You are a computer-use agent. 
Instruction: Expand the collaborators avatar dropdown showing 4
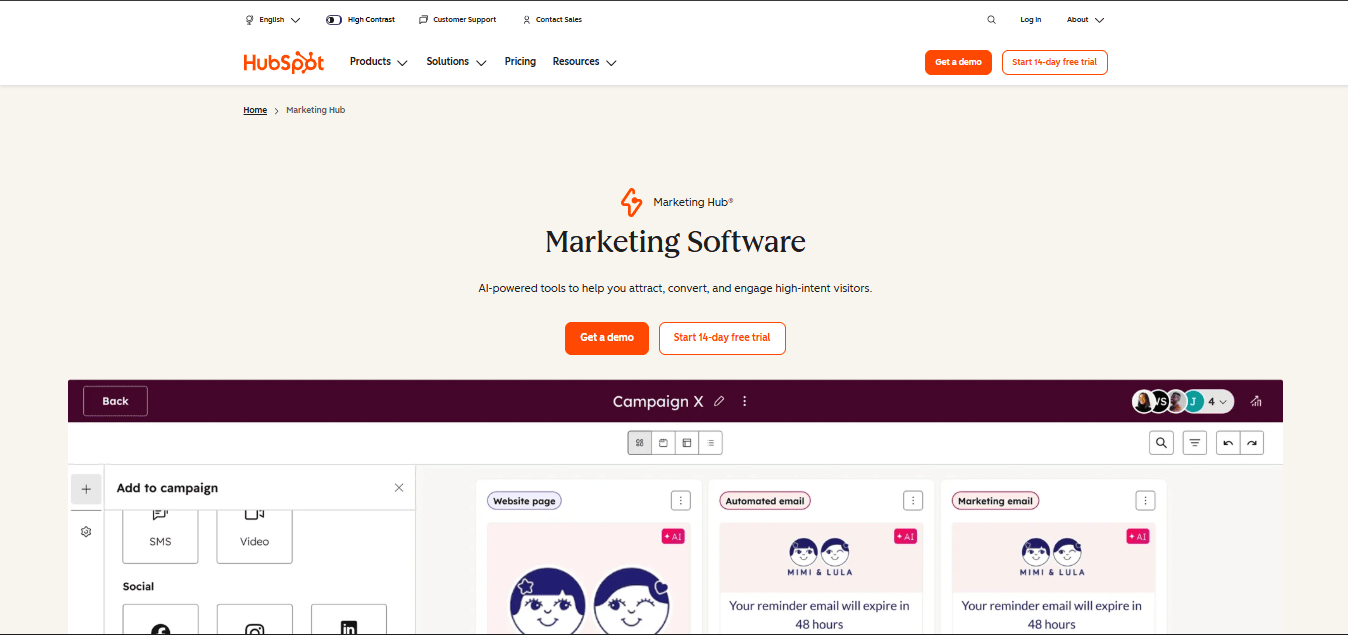click(1216, 401)
